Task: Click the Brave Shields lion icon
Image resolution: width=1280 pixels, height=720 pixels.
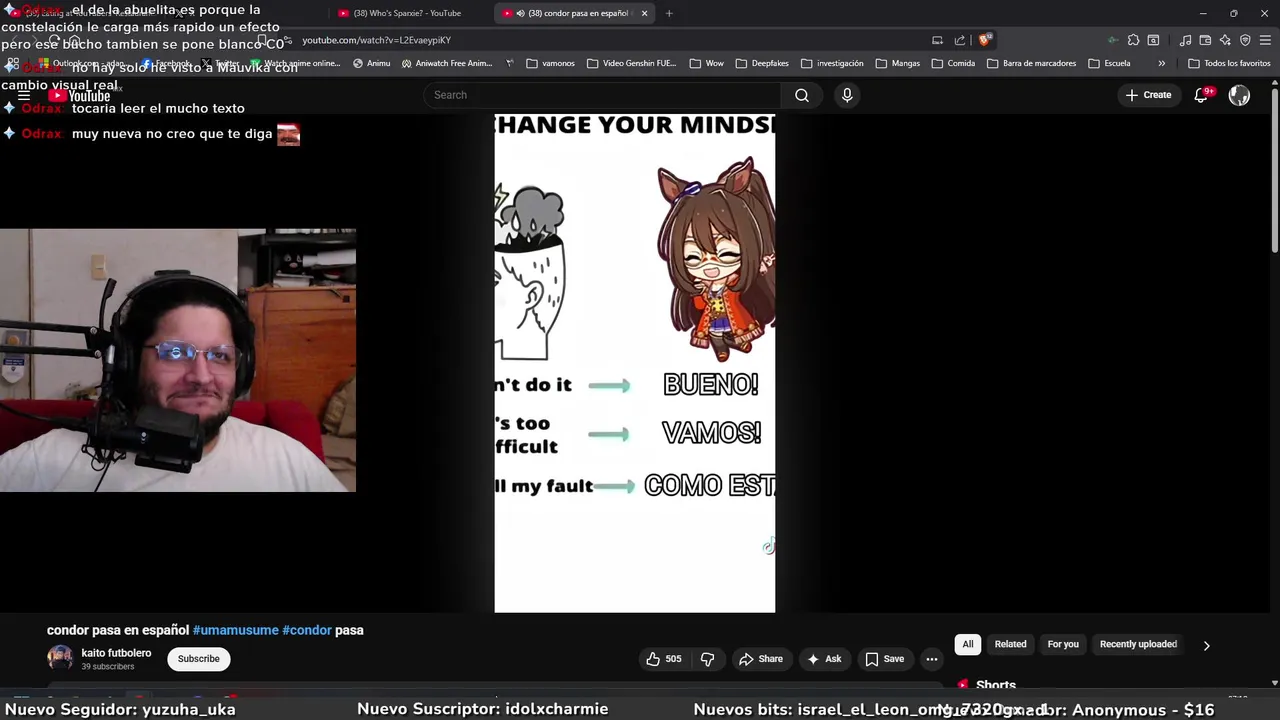Action: [x=985, y=40]
